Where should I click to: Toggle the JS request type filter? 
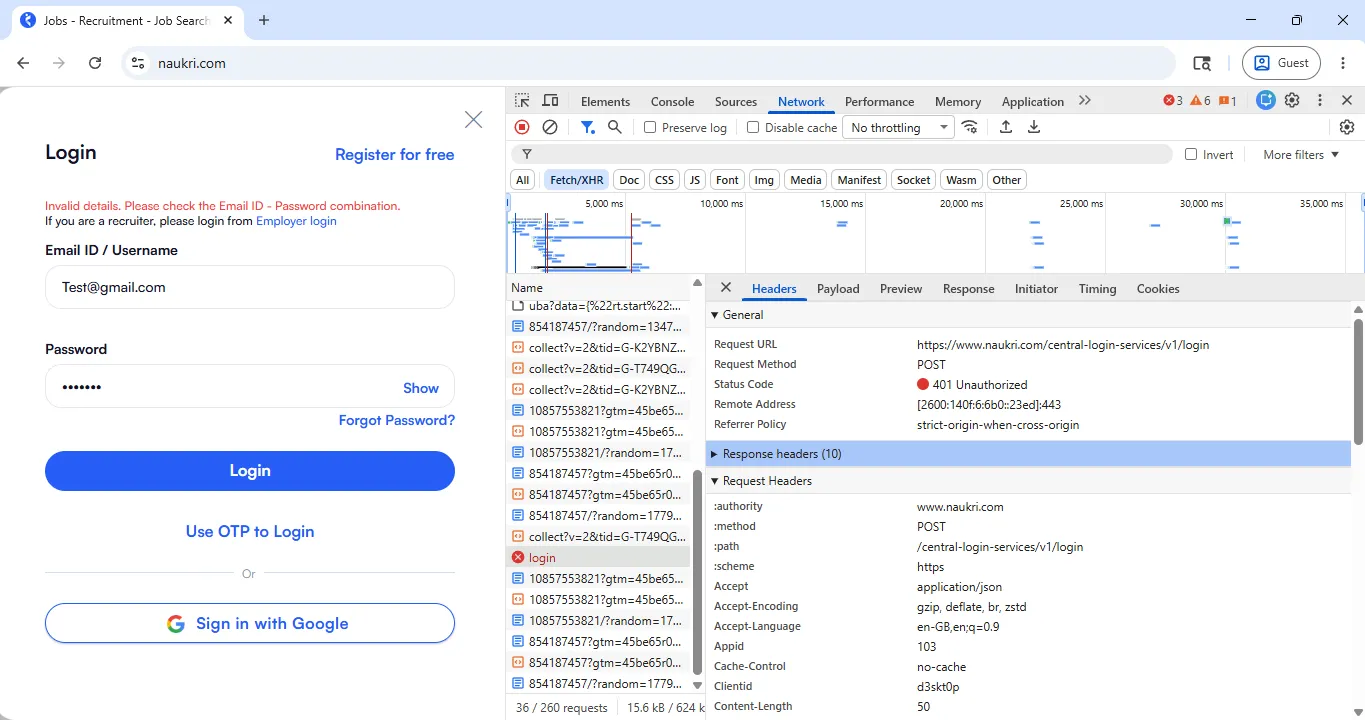click(695, 180)
